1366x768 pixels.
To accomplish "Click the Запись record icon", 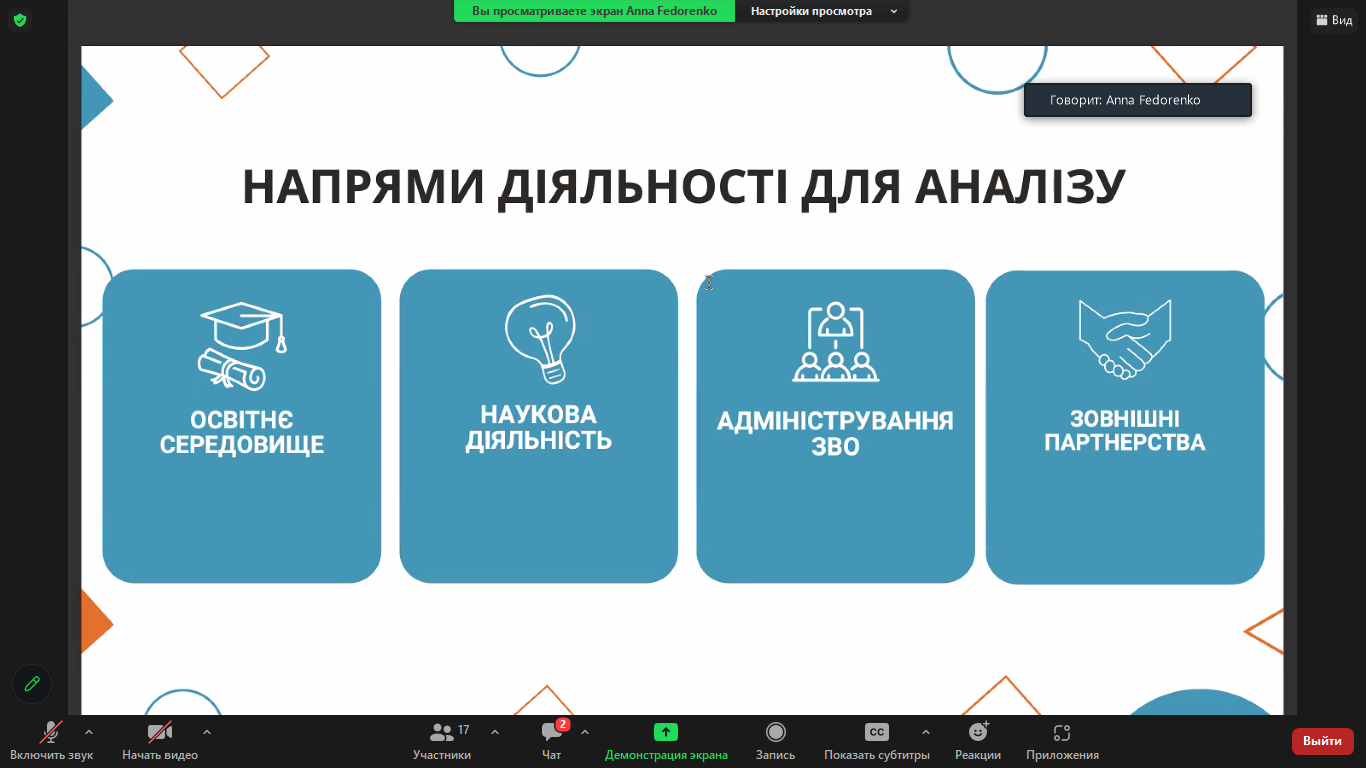I will click(776, 732).
